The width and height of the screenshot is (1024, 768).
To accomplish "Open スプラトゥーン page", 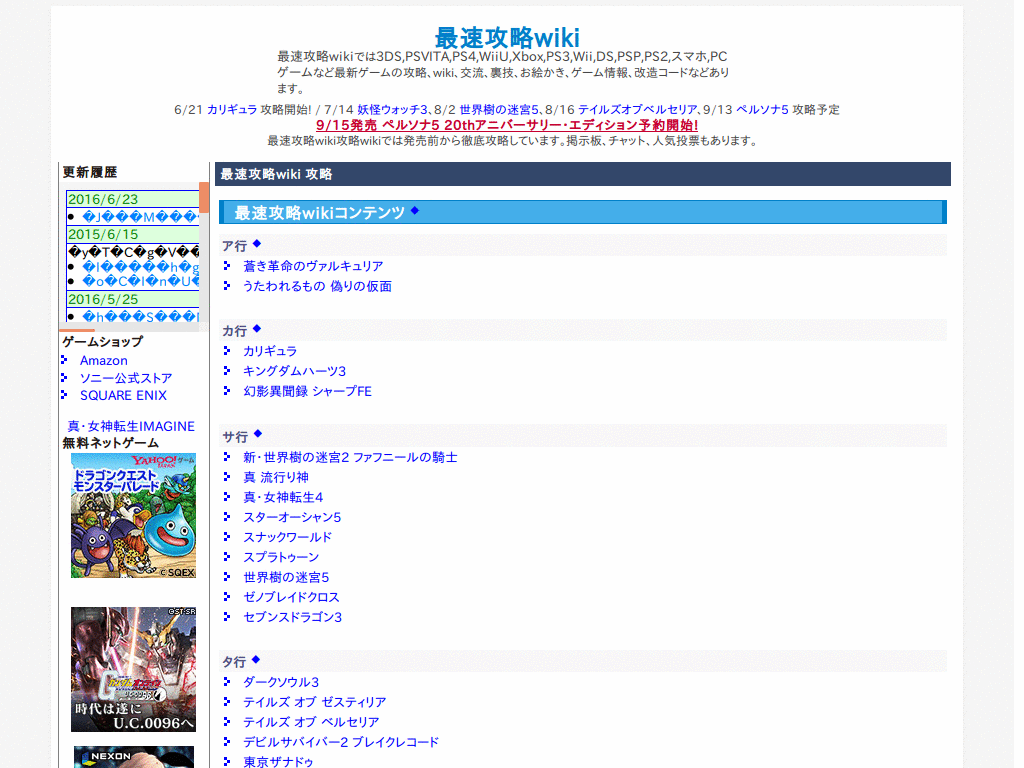I will point(281,557).
